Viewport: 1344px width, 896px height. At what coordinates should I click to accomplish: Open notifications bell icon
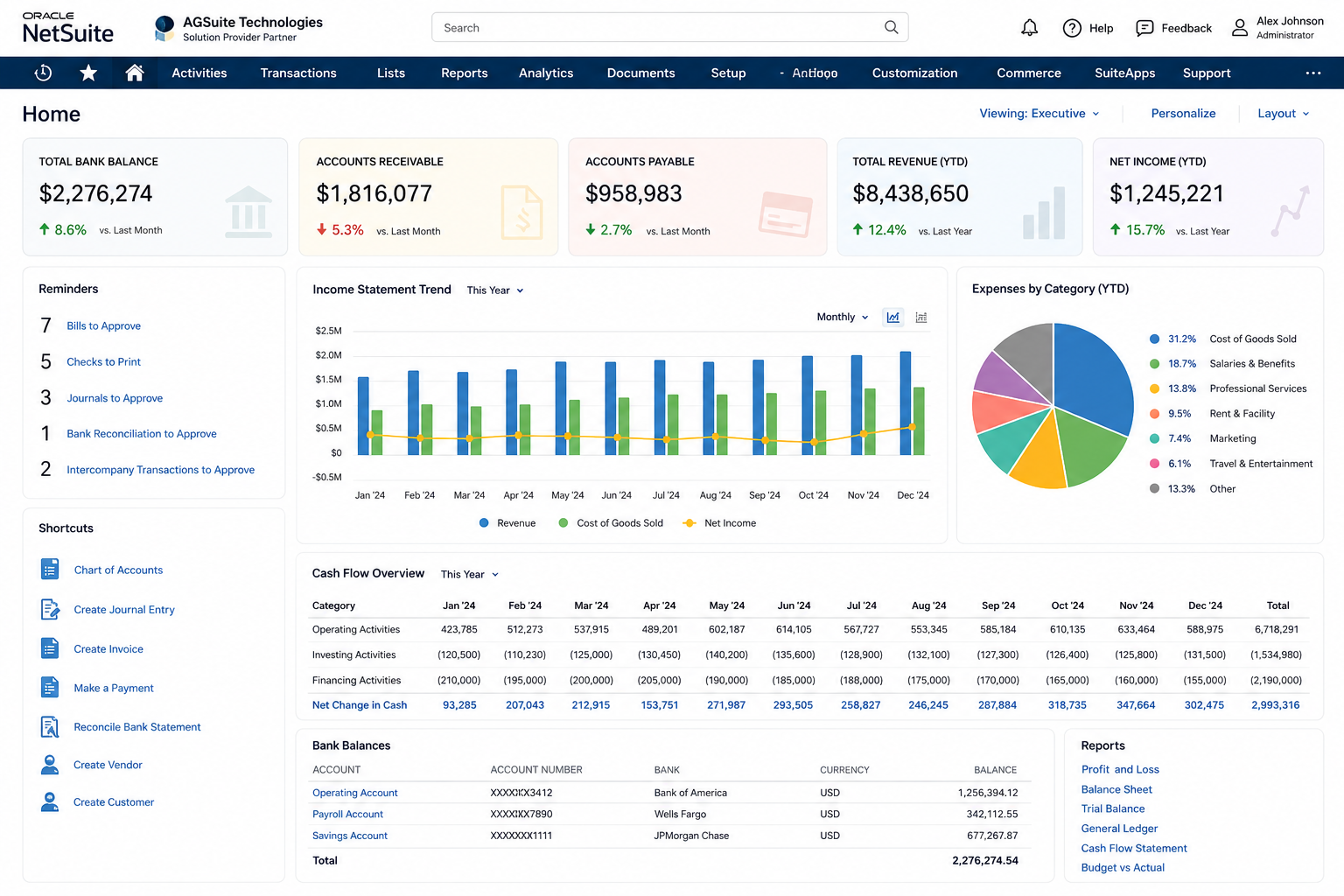1029,28
